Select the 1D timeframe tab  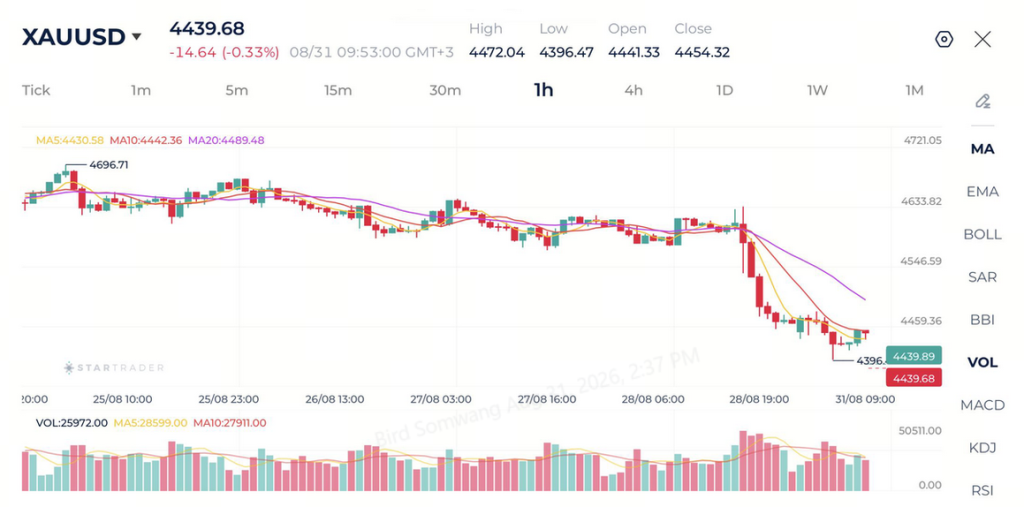[x=724, y=90]
